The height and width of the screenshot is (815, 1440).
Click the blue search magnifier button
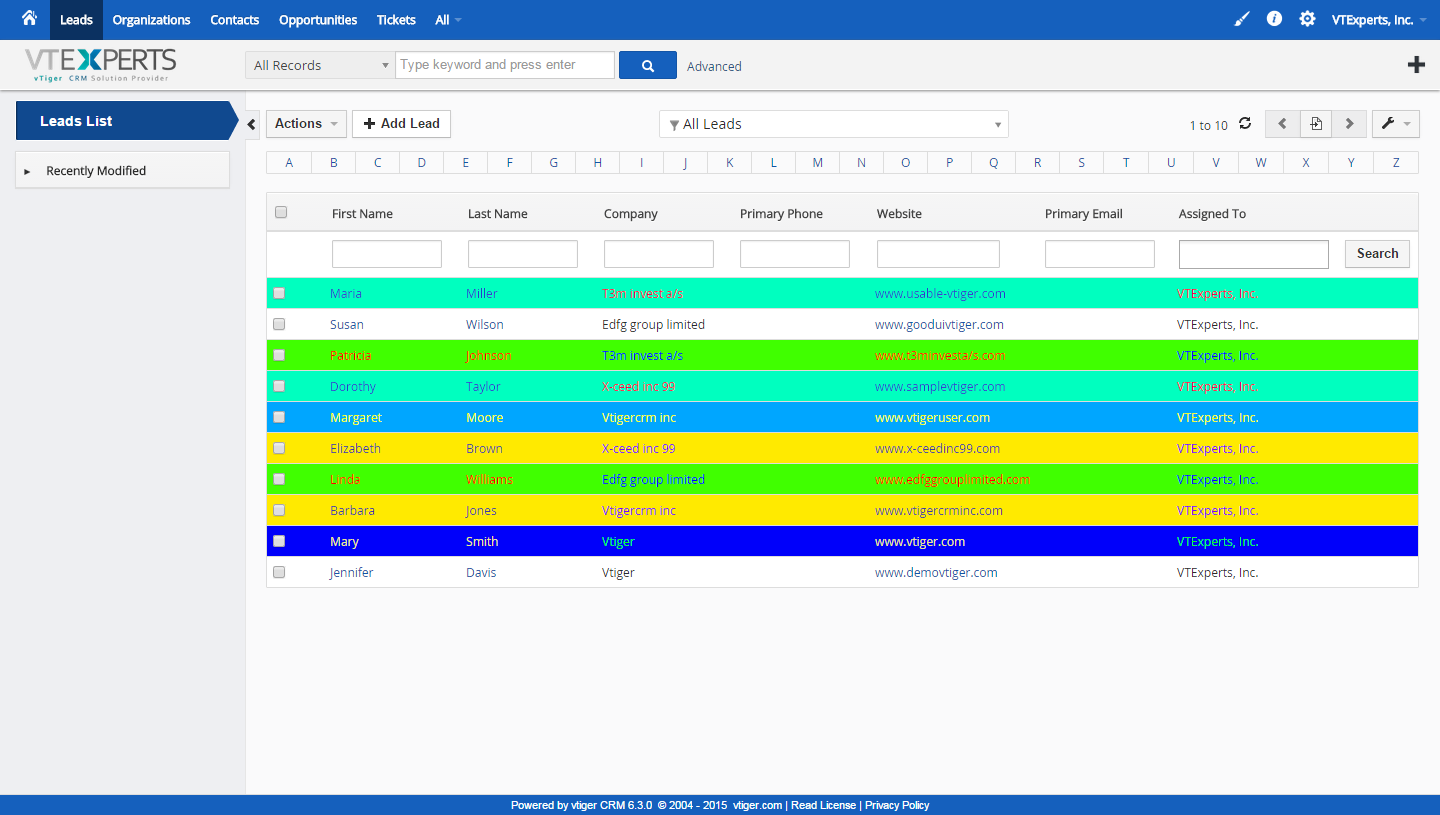pos(648,65)
